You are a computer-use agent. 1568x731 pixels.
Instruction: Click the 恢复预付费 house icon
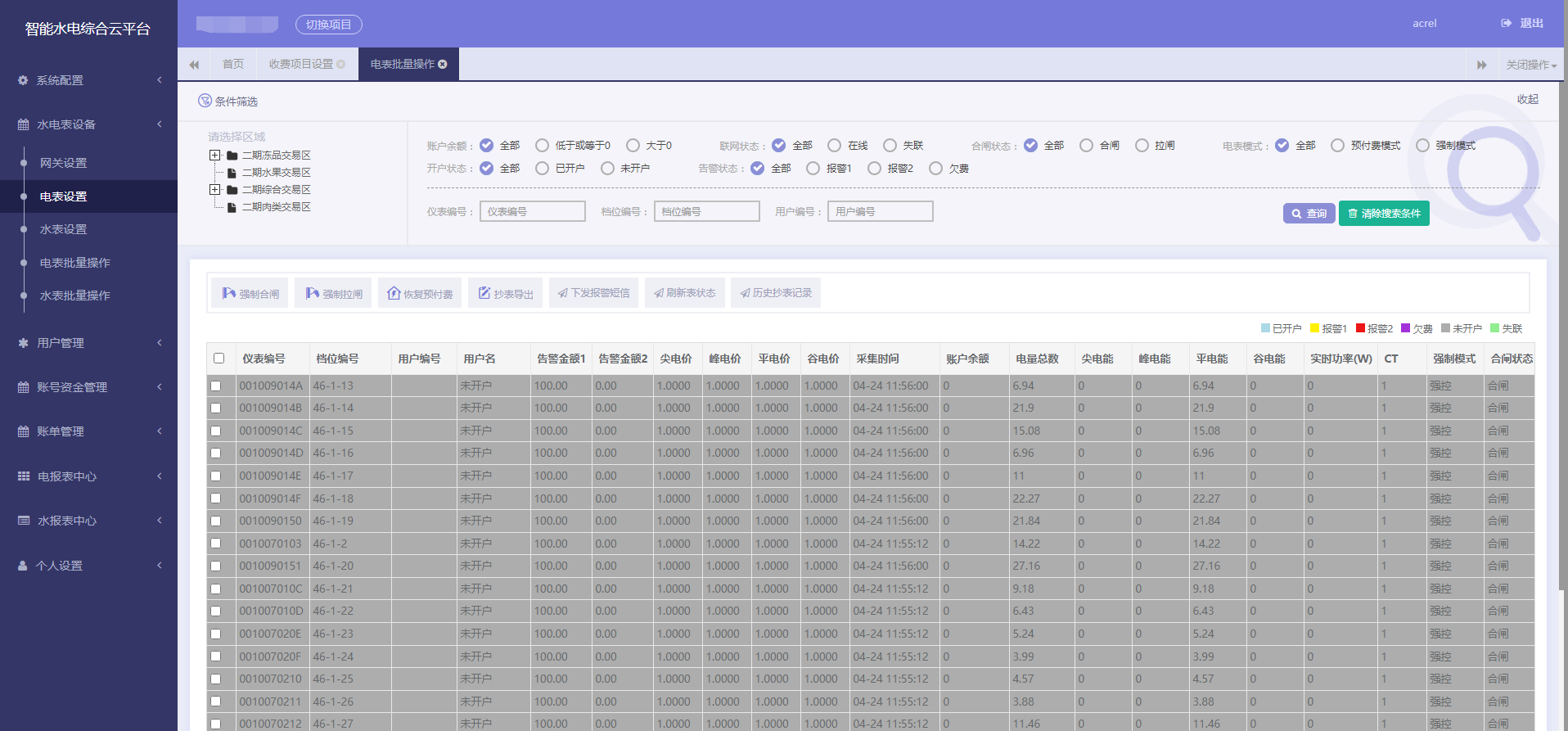coord(394,293)
